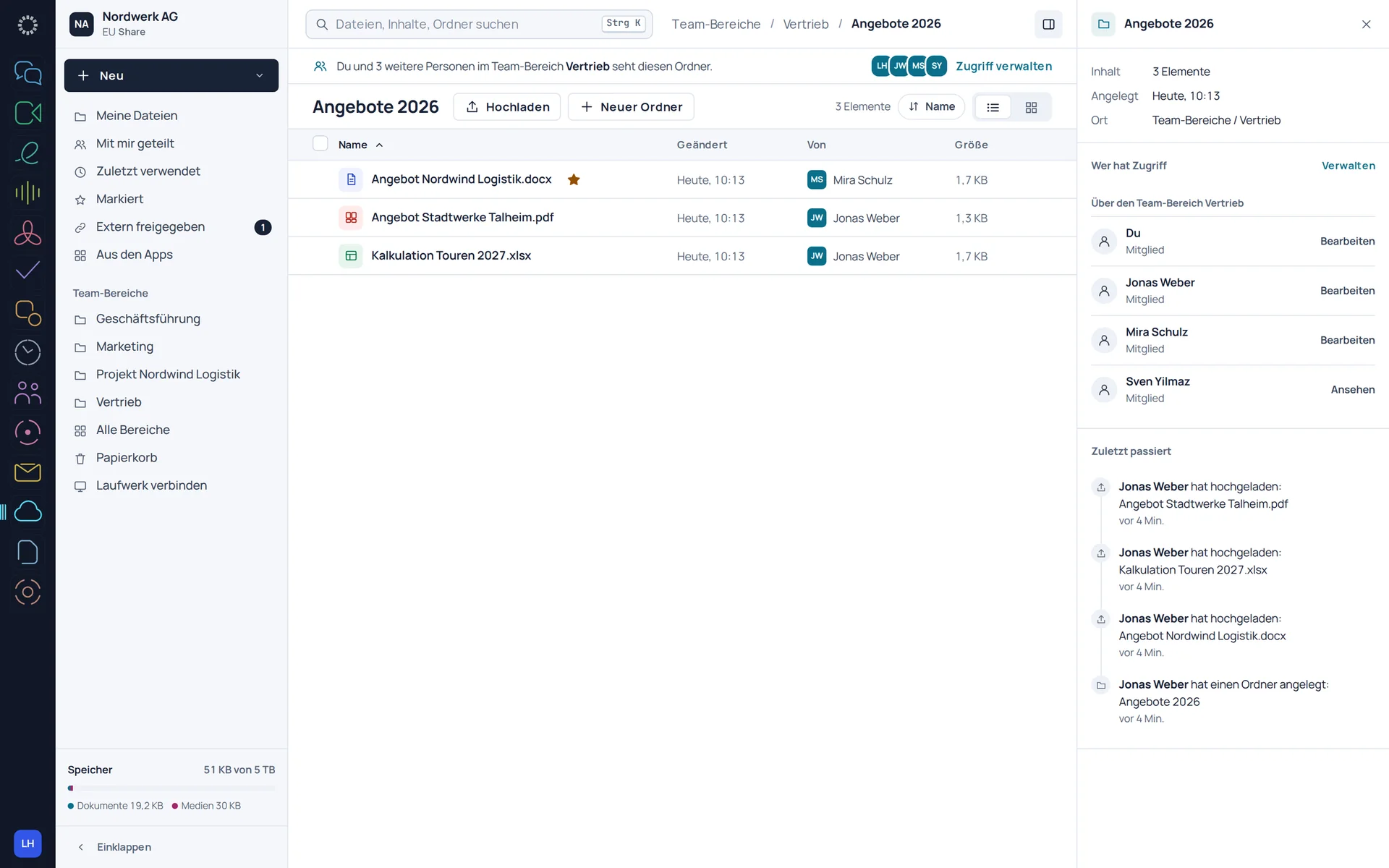Open the Marketing team area
Image resolution: width=1389 pixels, height=868 pixels.
(171, 346)
